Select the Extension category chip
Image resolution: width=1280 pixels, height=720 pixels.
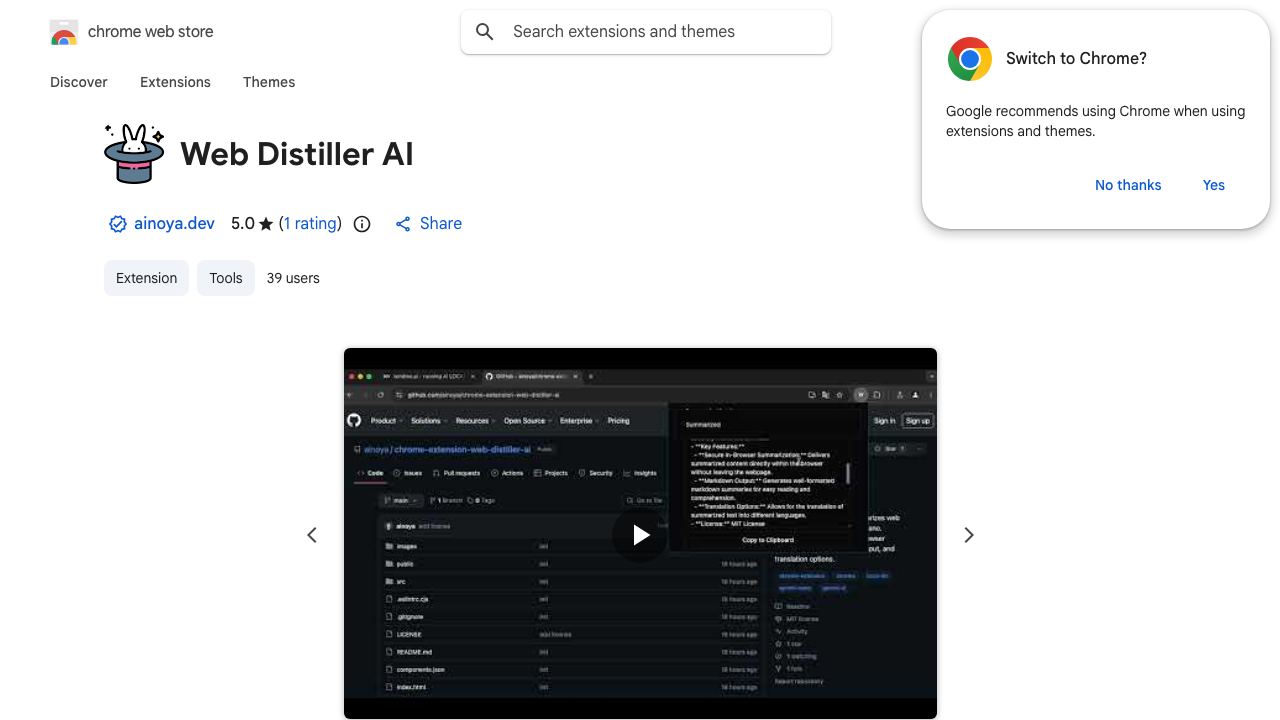(146, 278)
